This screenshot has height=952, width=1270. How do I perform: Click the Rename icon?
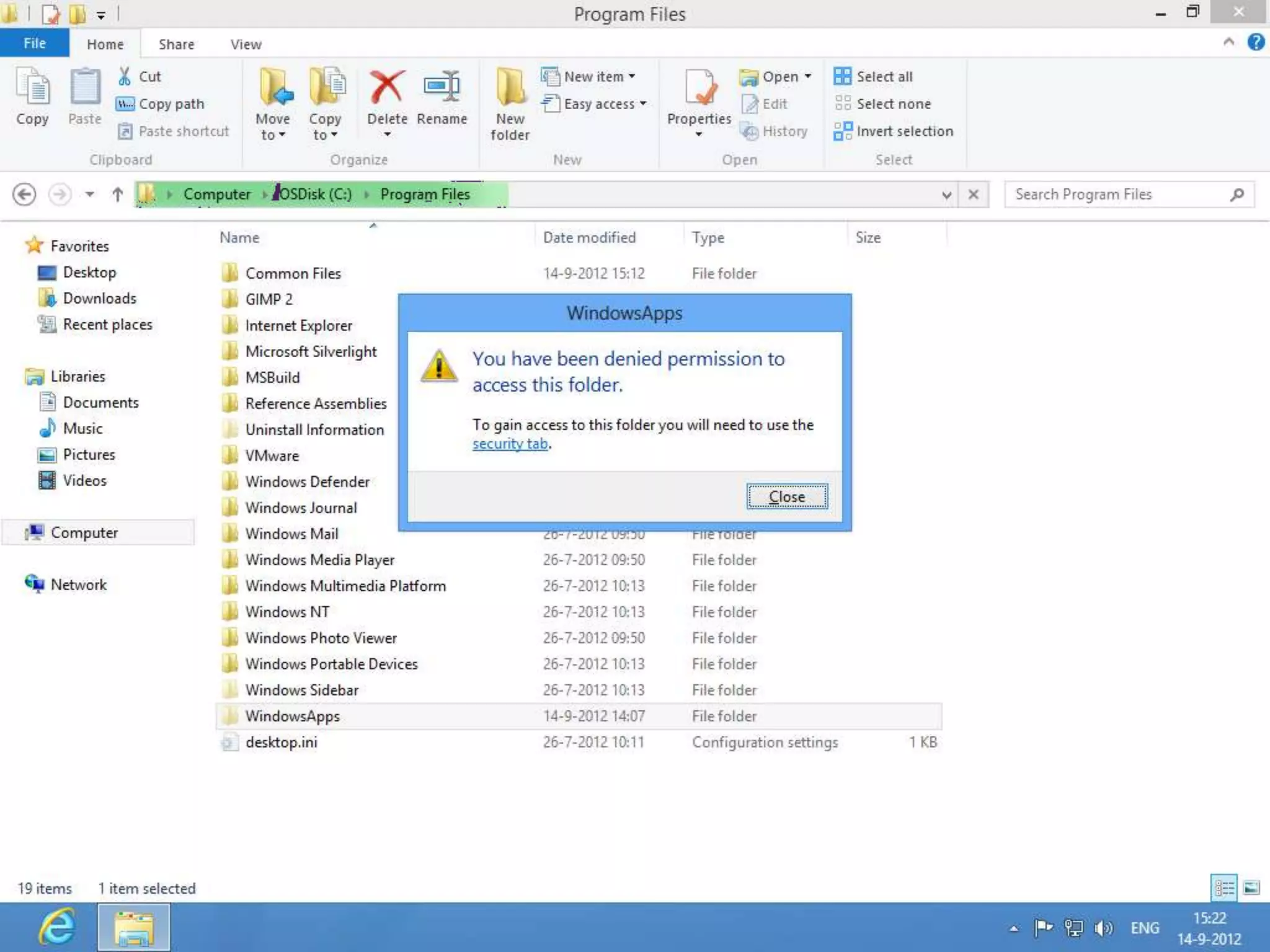442,87
